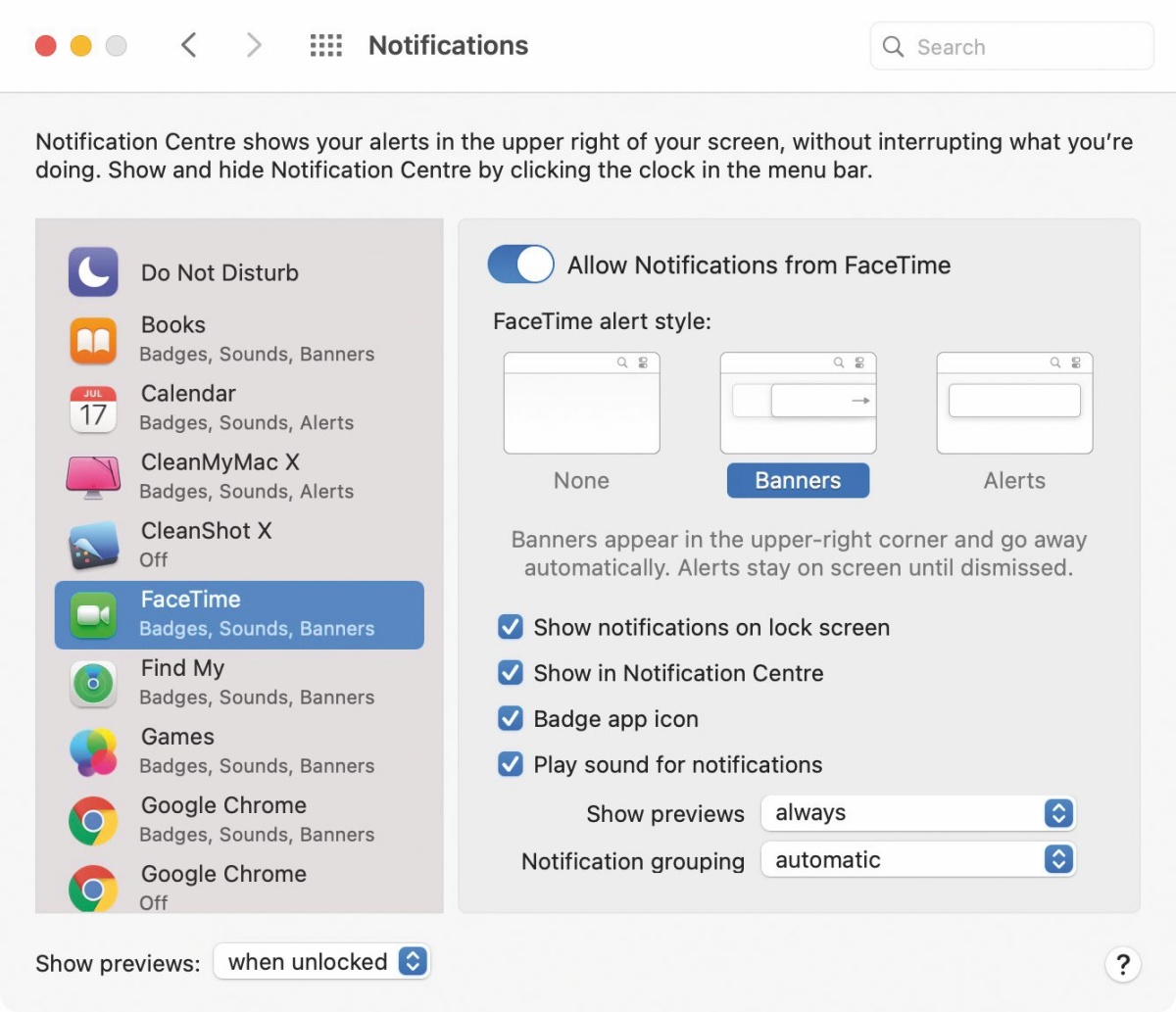The height and width of the screenshot is (1012, 1176).
Task: Click the CleanMyMac X app icon
Action: pos(93,477)
